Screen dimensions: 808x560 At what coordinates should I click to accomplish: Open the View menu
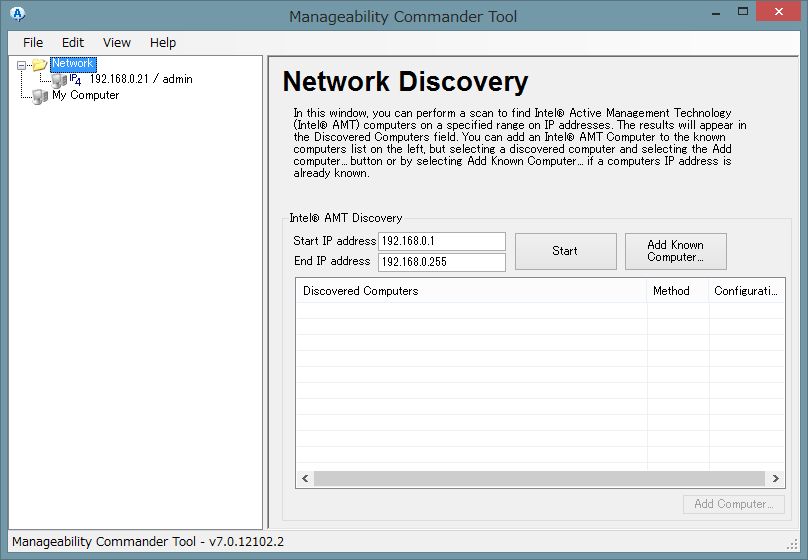(x=116, y=43)
